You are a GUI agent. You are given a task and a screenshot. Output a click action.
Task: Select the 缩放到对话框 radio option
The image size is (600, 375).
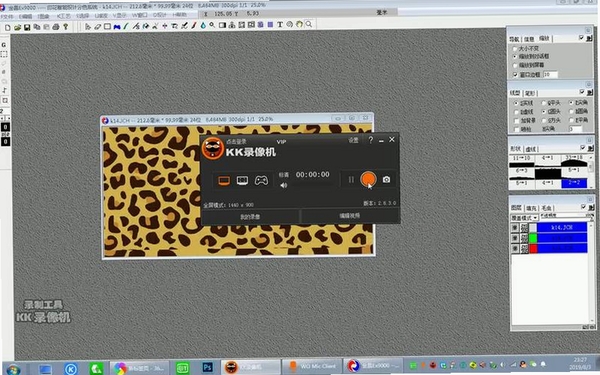click(x=515, y=57)
